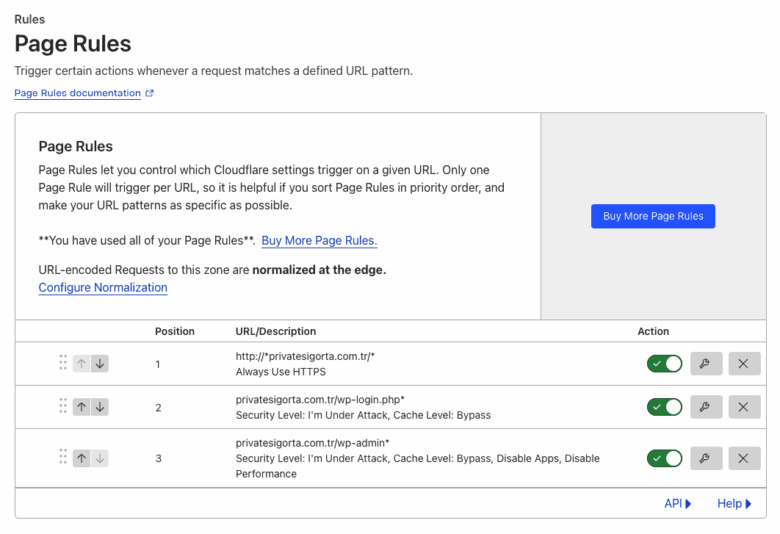Screen dimensions: 780x534
Task: Select the privatesigorta.com.tr/wp-admin* URL text
Action: coord(312,443)
